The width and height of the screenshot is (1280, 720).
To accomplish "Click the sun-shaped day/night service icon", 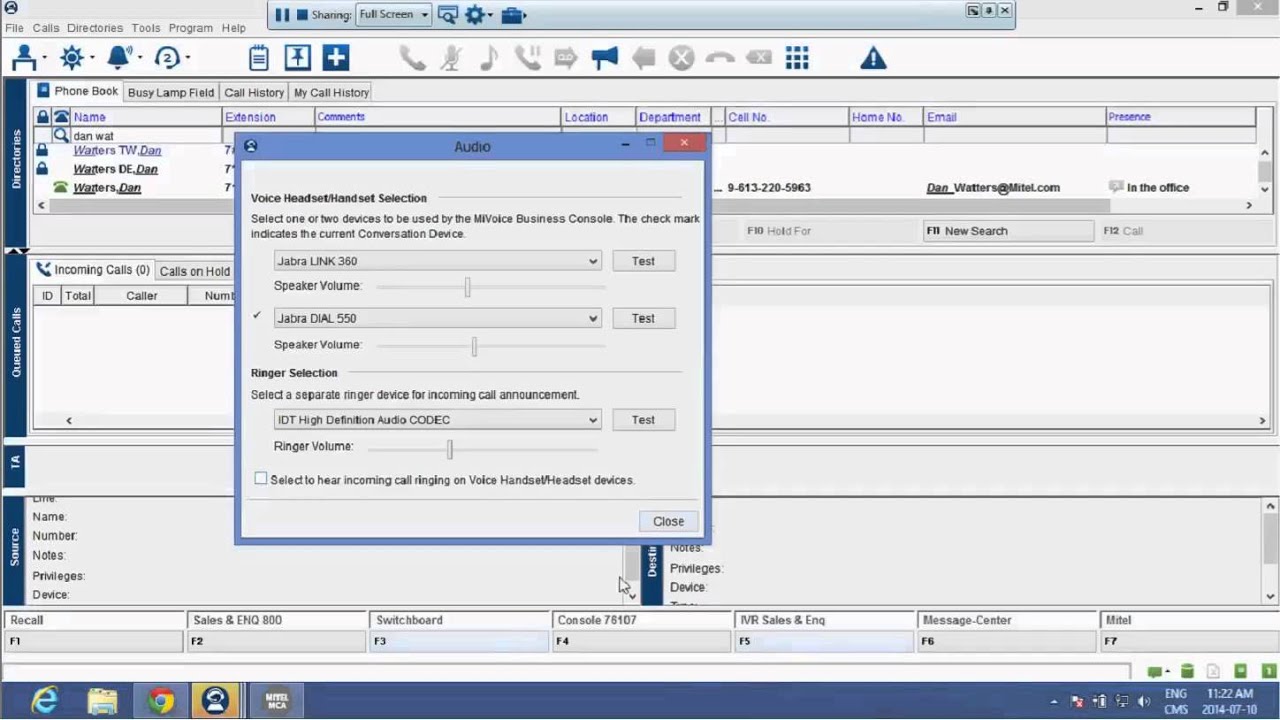I will click(x=72, y=58).
